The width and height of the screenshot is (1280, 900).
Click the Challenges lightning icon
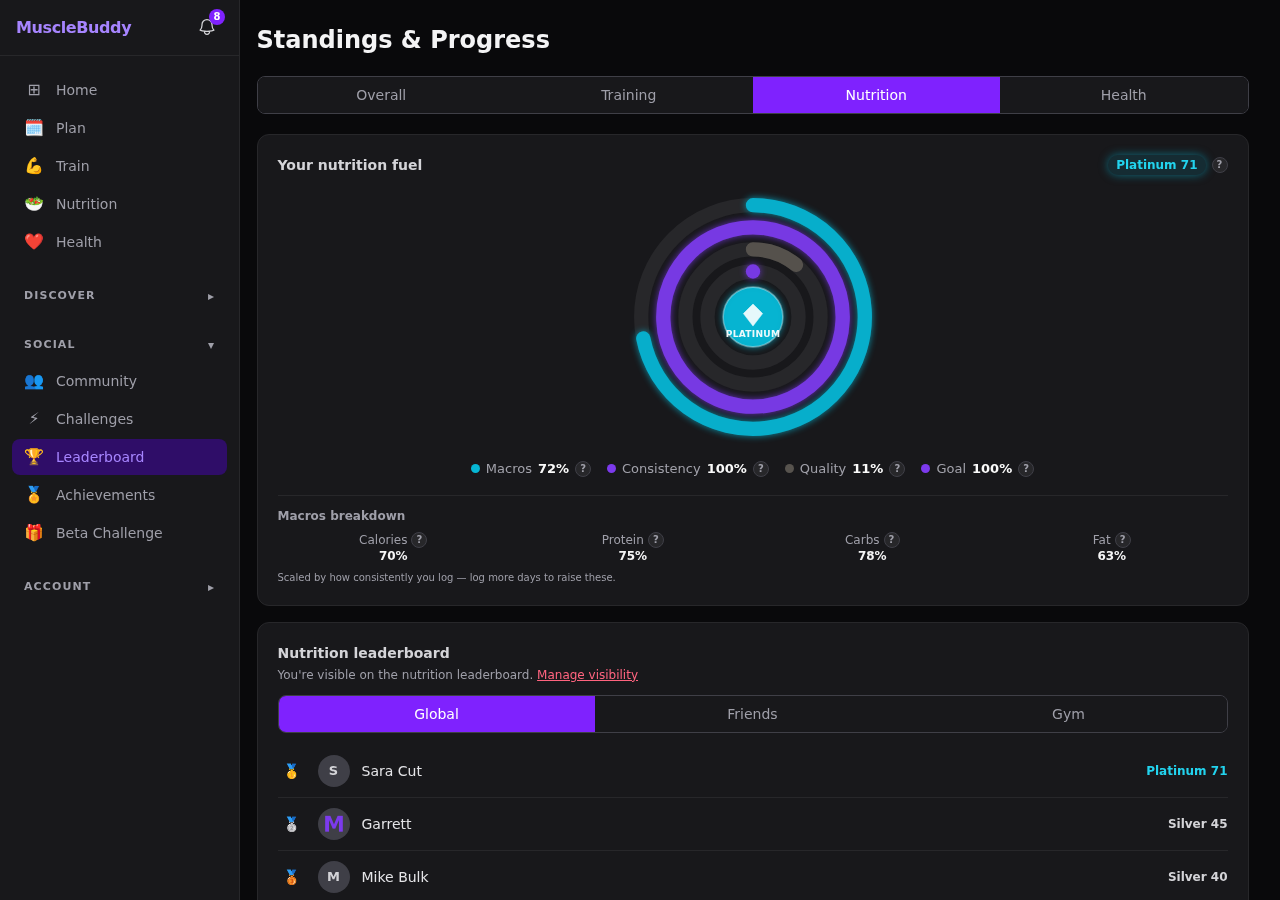point(34,419)
